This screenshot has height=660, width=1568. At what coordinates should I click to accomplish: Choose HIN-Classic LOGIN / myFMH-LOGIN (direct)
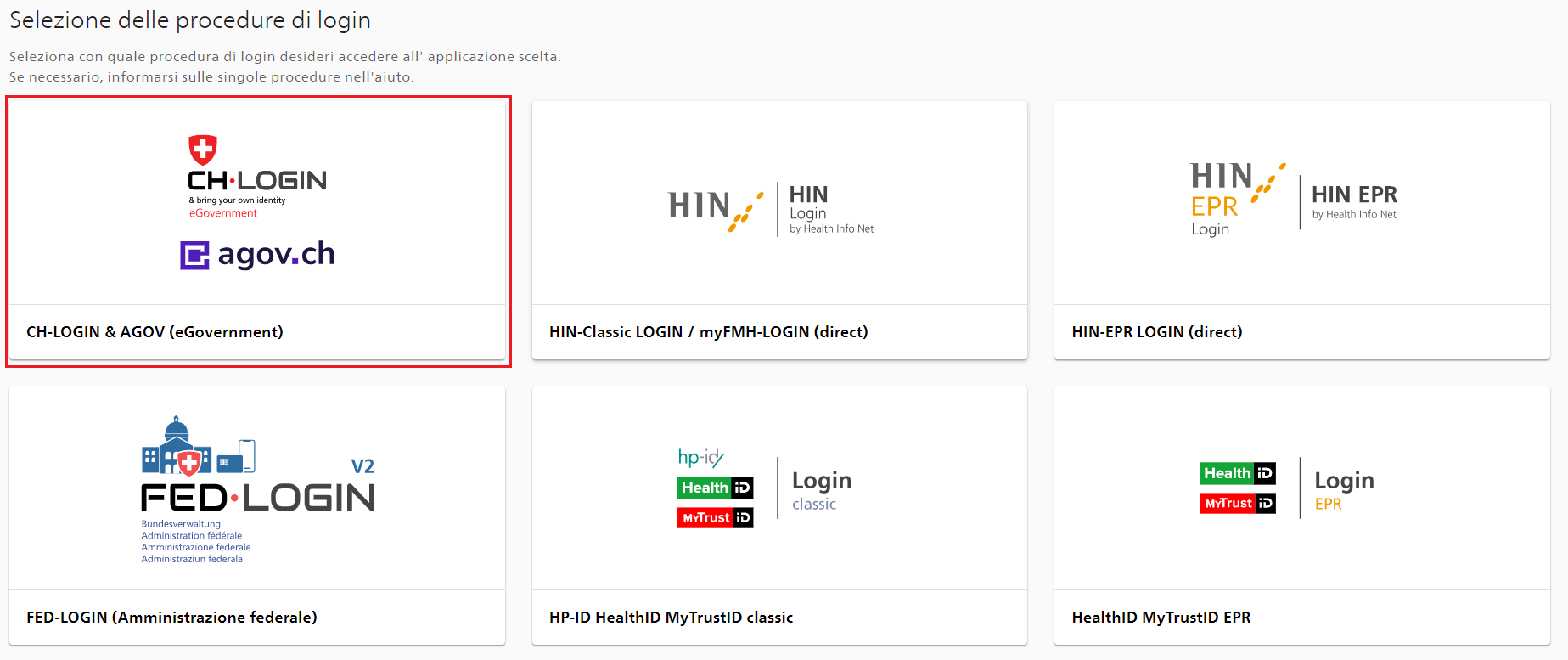pyautogui.click(x=708, y=332)
